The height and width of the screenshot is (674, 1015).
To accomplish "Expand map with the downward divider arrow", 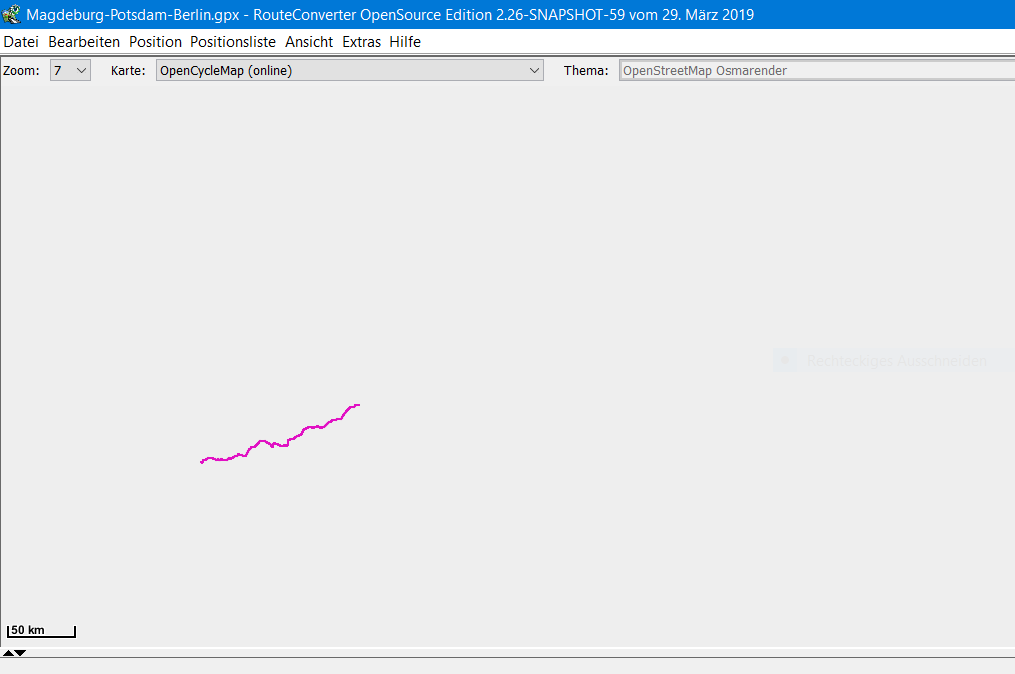I will pyautogui.click(x=20, y=653).
